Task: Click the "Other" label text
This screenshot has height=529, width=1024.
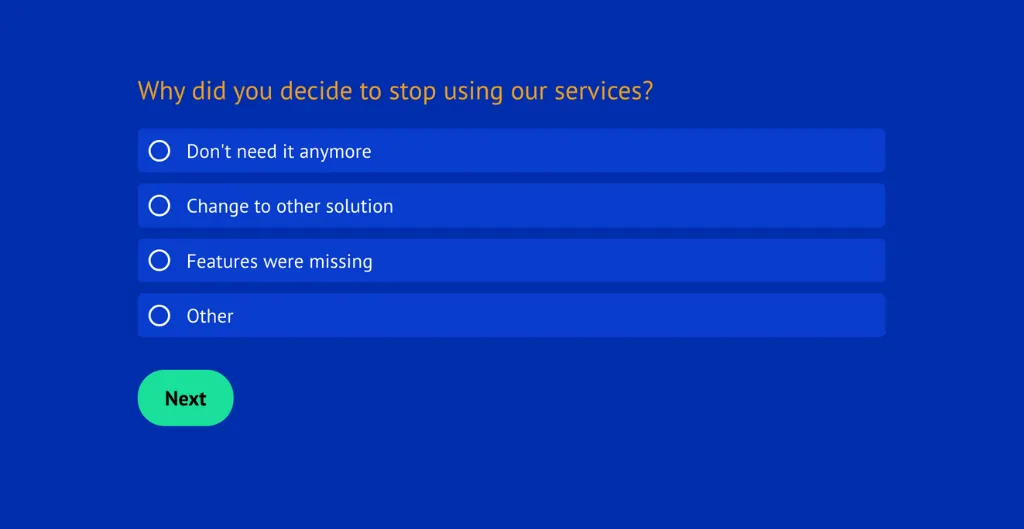Action: (210, 316)
